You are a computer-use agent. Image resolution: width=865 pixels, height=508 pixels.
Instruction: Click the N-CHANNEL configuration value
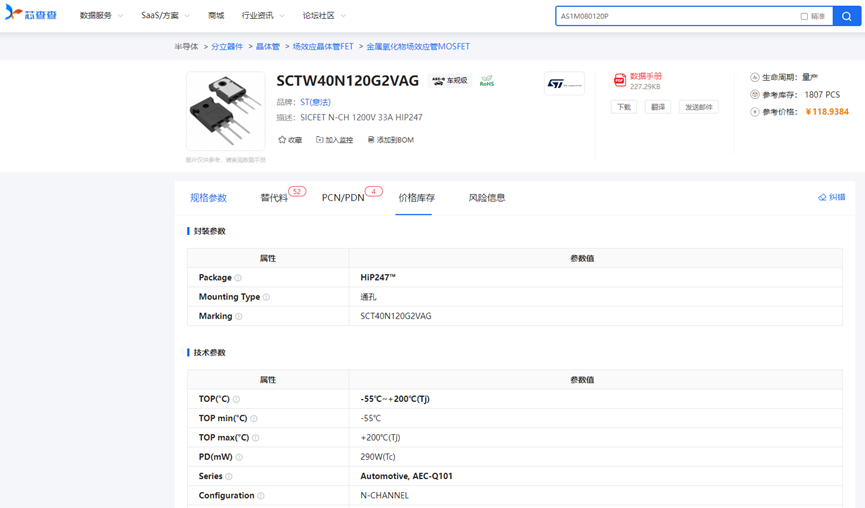tap(385, 495)
